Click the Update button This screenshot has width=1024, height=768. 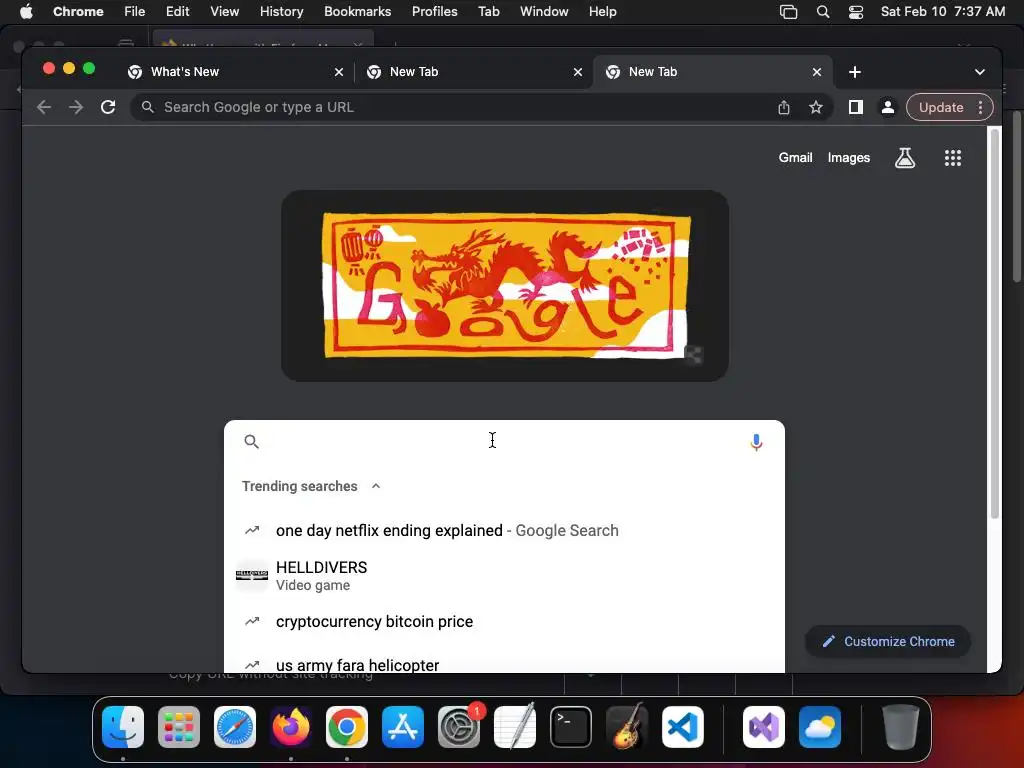pyautogui.click(x=940, y=107)
